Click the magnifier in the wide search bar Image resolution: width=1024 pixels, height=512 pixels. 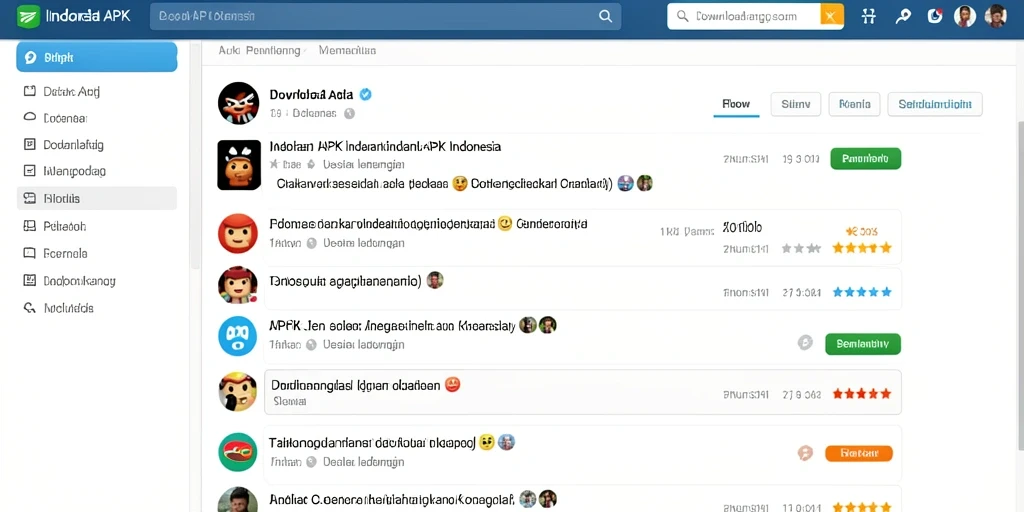605,16
